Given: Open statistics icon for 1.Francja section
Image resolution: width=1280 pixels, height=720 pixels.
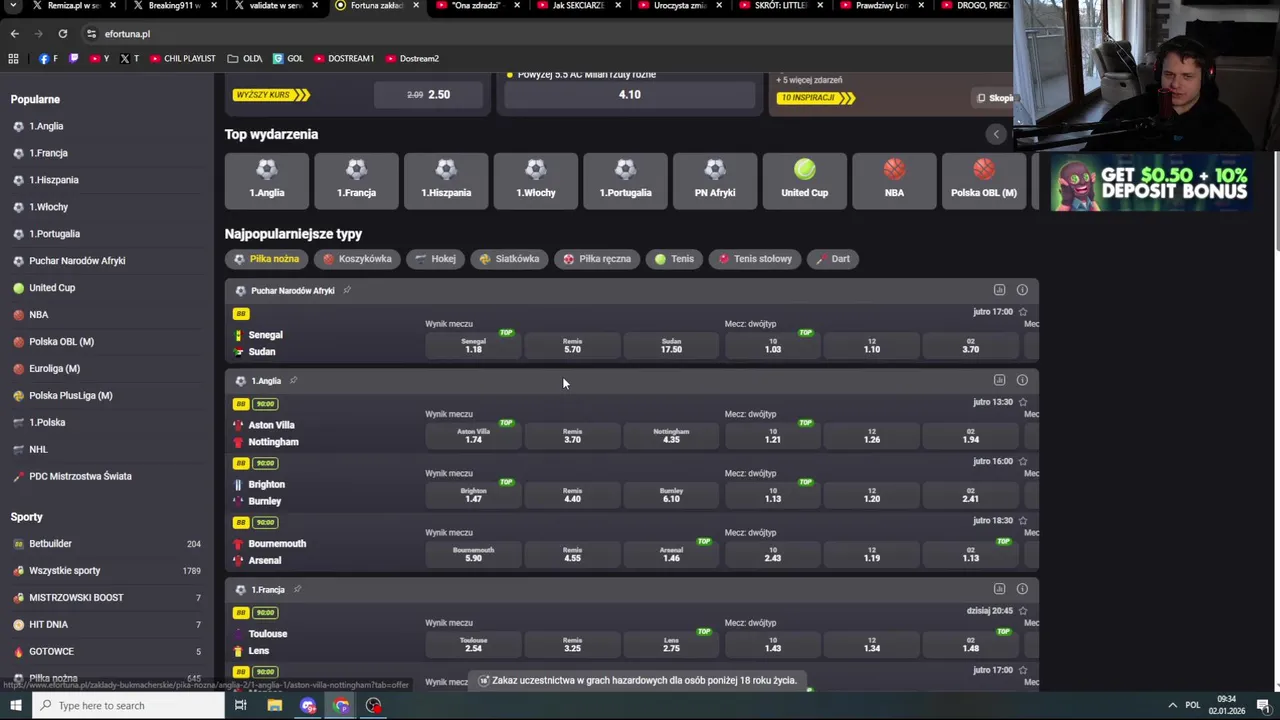Looking at the screenshot, I should [x=999, y=589].
